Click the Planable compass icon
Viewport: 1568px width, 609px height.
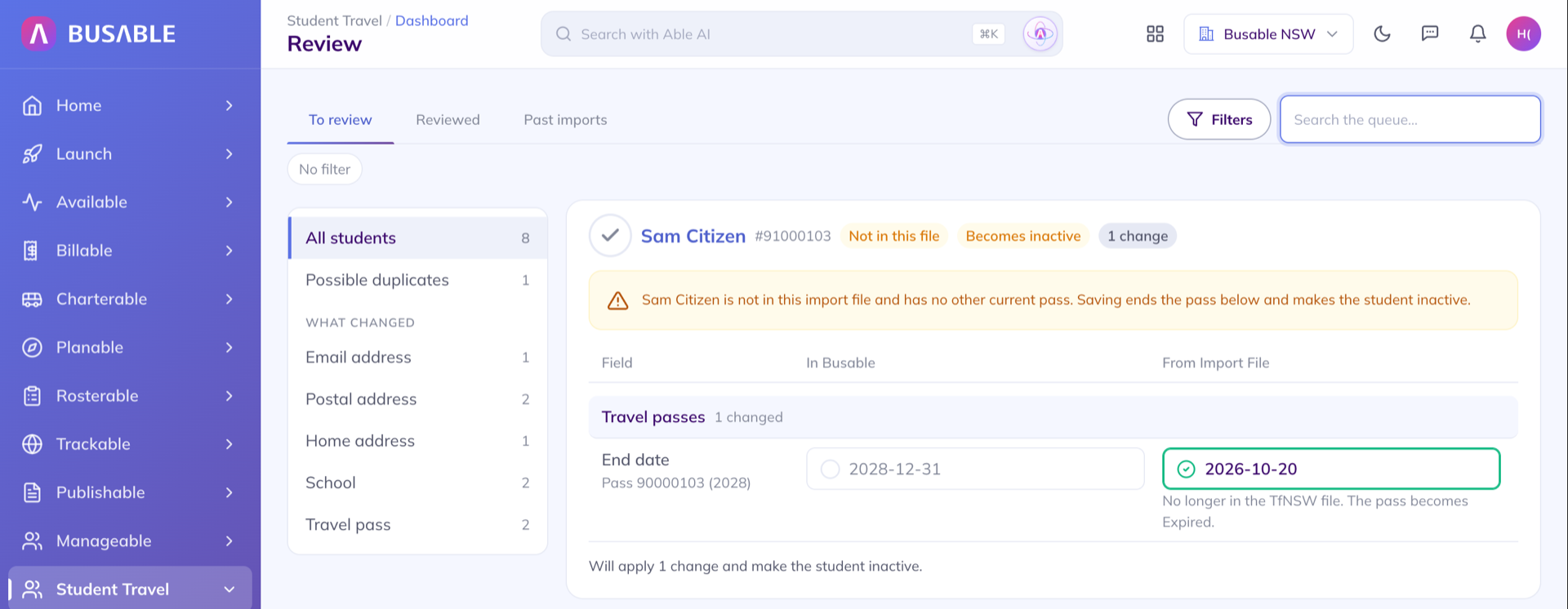click(32, 347)
